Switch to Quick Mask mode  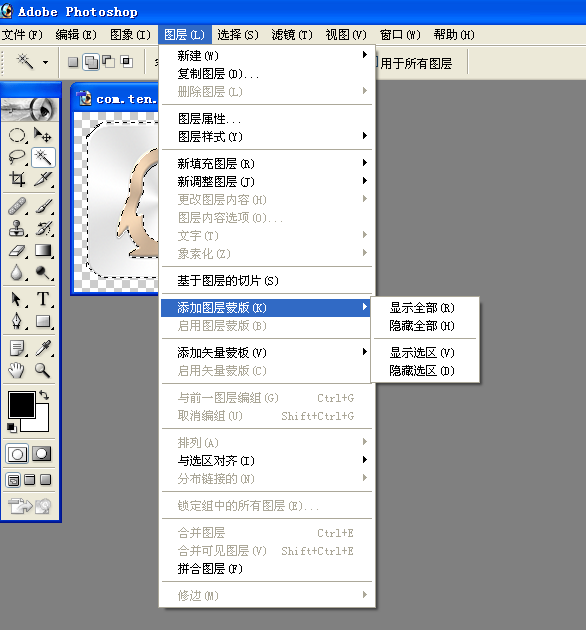tap(42, 454)
